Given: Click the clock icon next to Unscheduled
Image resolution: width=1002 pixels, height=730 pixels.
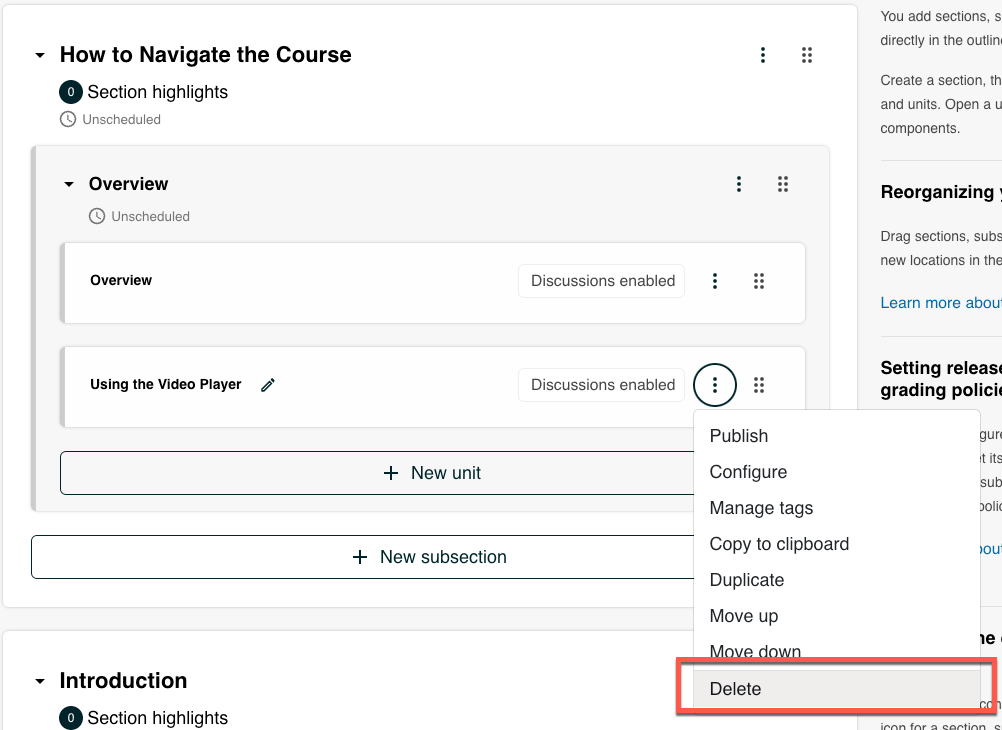Looking at the screenshot, I should pos(67,119).
